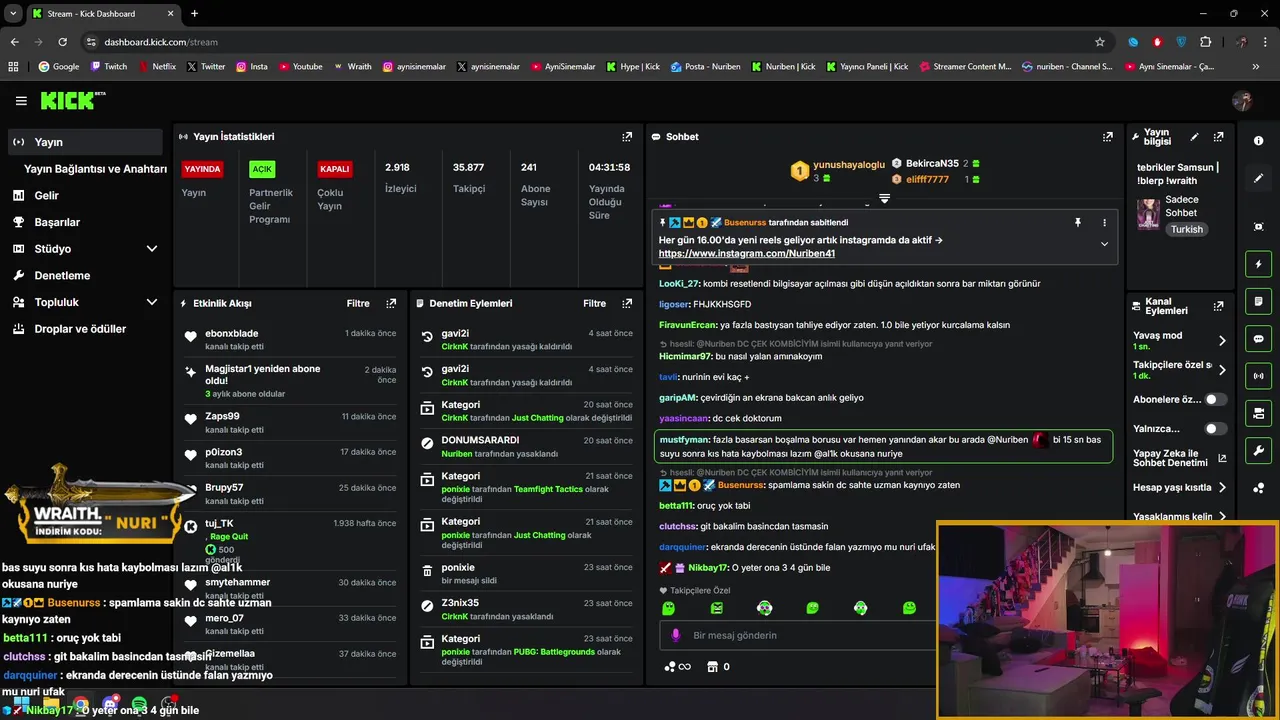Click username yunushayaloglu in leaderboard
Viewport: 1280px width, 720px height.
click(849, 164)
